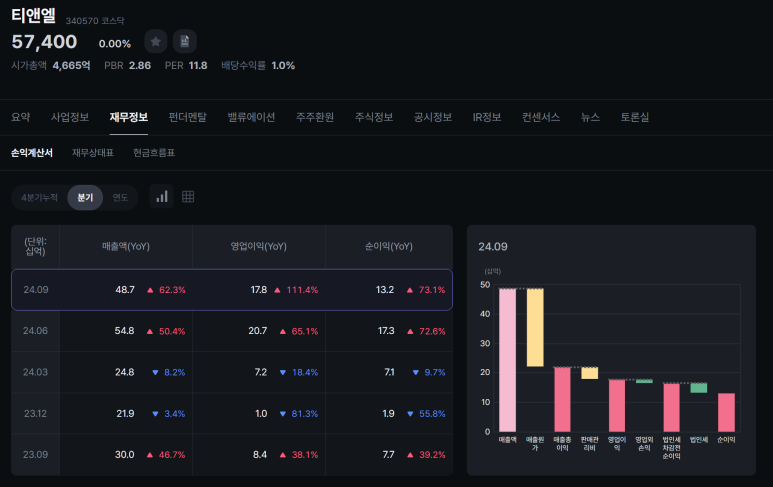Open the 사업정보 tab
The height and width of the screenshot is (487, 773).
(70, 117)
